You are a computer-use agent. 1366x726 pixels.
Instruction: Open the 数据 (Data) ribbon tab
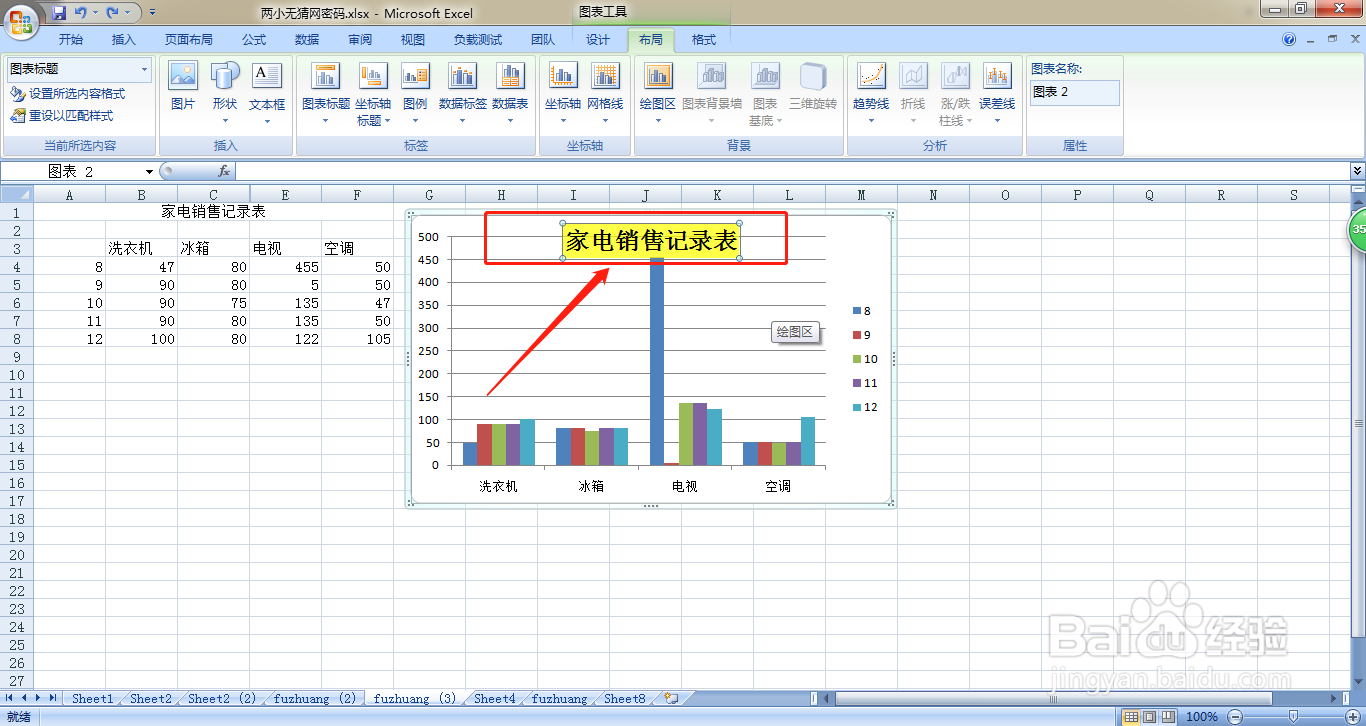tap(307, 40)
